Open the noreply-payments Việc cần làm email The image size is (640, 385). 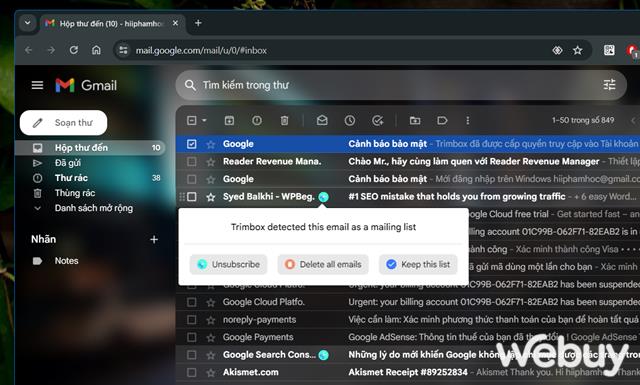(493, 320)
